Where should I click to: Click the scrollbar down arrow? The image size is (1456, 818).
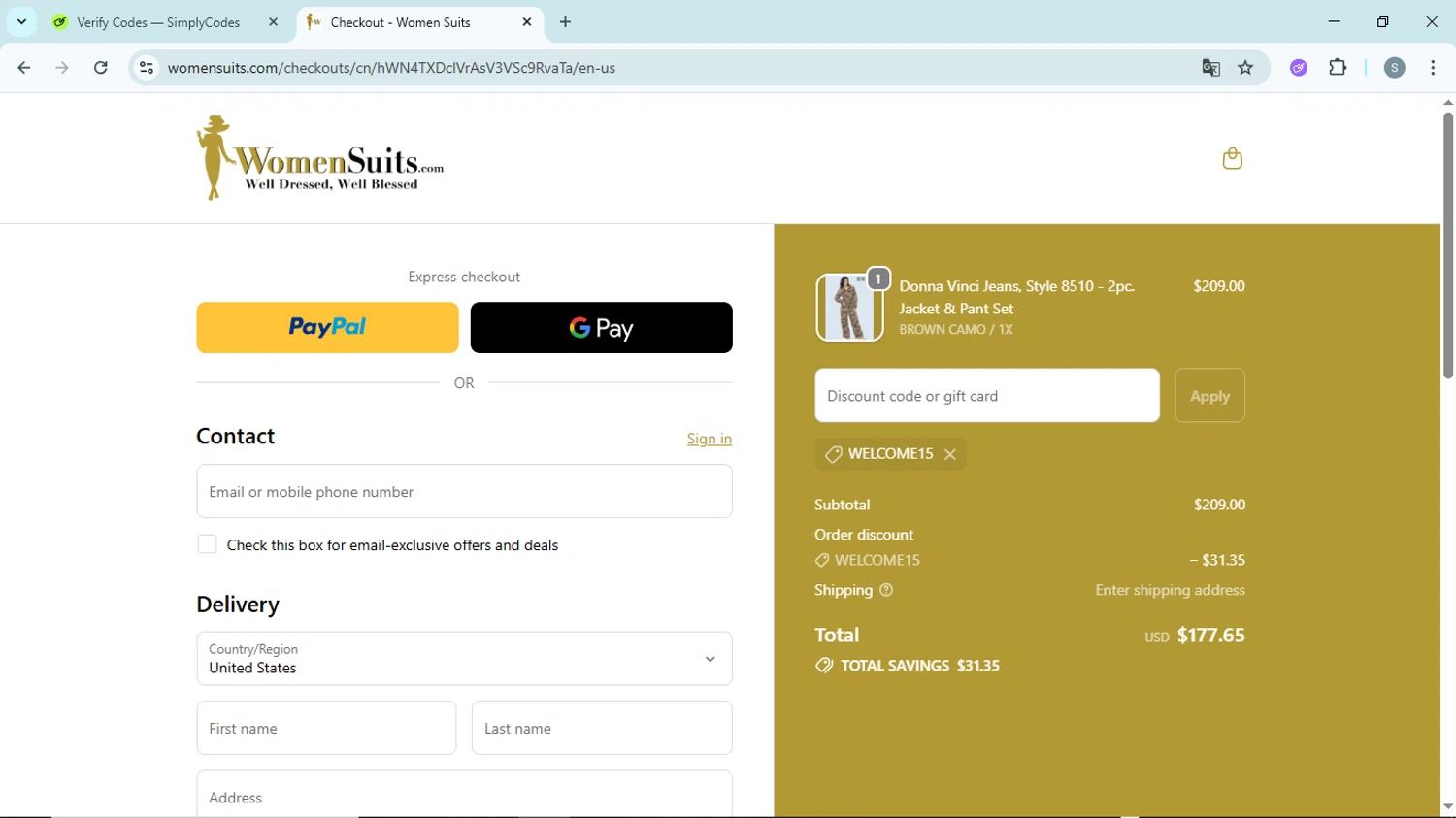pyautogui.click(x=1447, y=806)
